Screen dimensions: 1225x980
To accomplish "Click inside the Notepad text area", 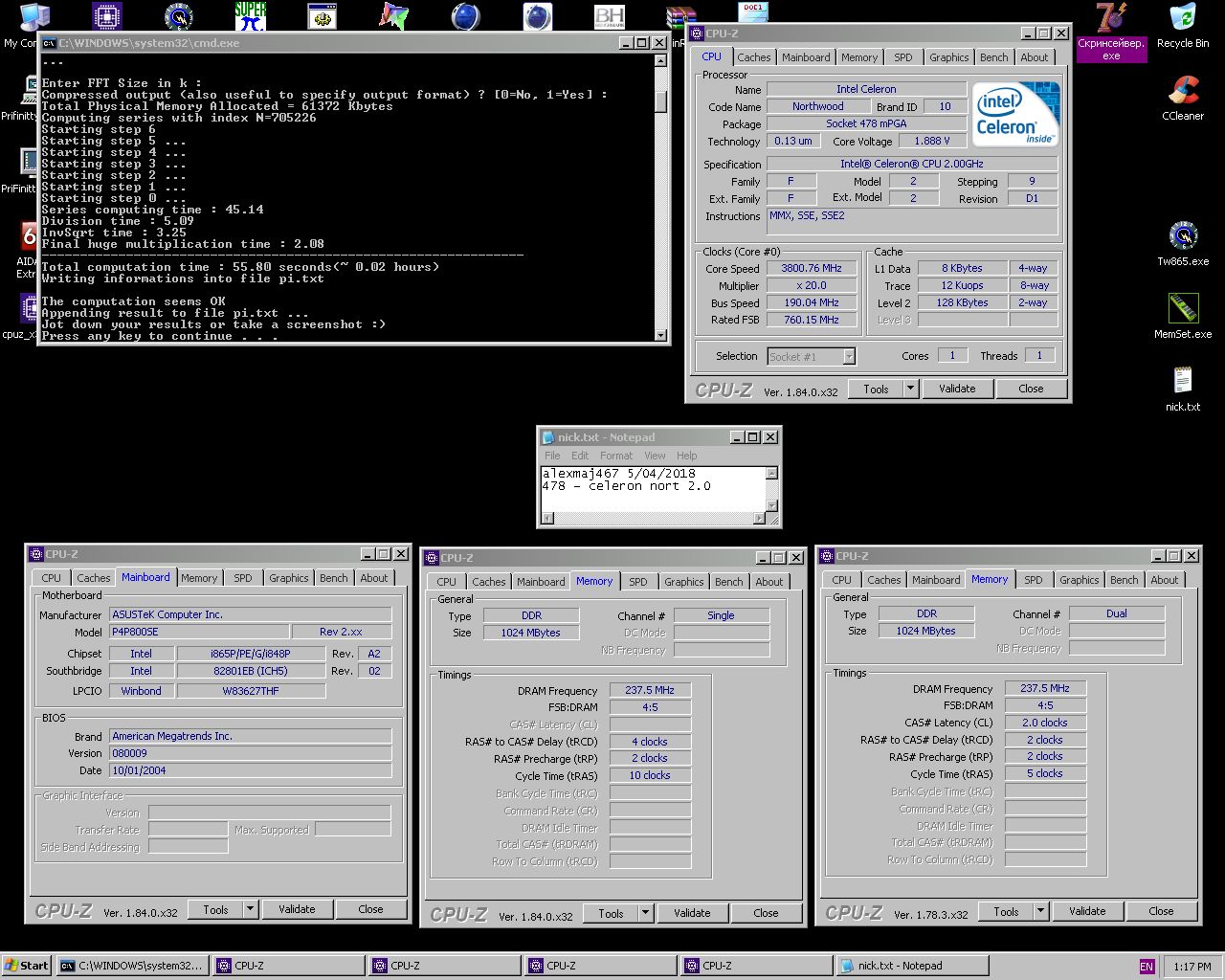I will tap(654, 490).
